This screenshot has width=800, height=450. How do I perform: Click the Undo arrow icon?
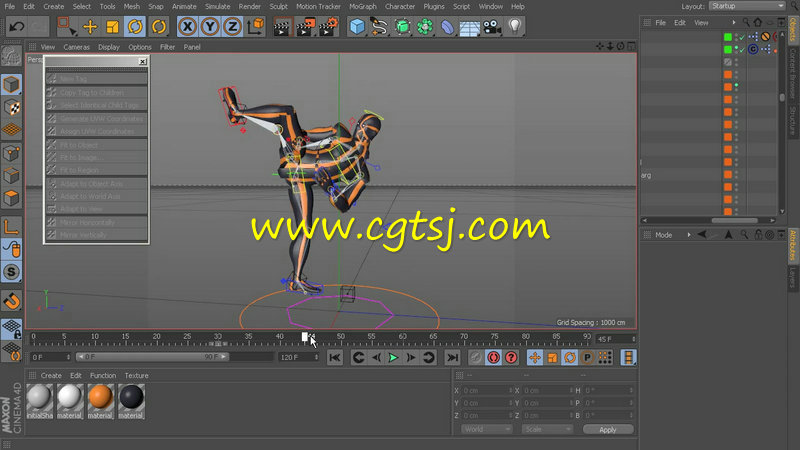16,27
